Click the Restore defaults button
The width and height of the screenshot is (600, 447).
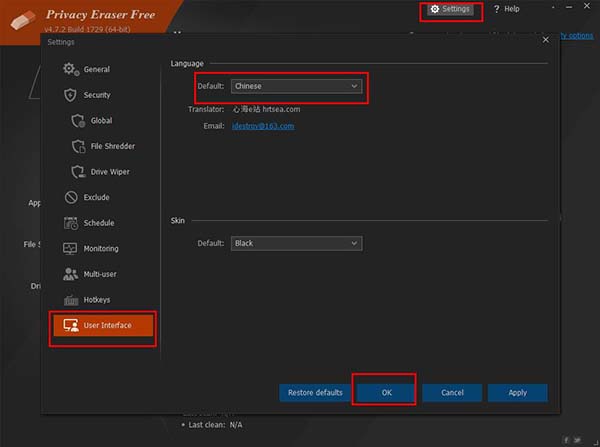[315, 392]
